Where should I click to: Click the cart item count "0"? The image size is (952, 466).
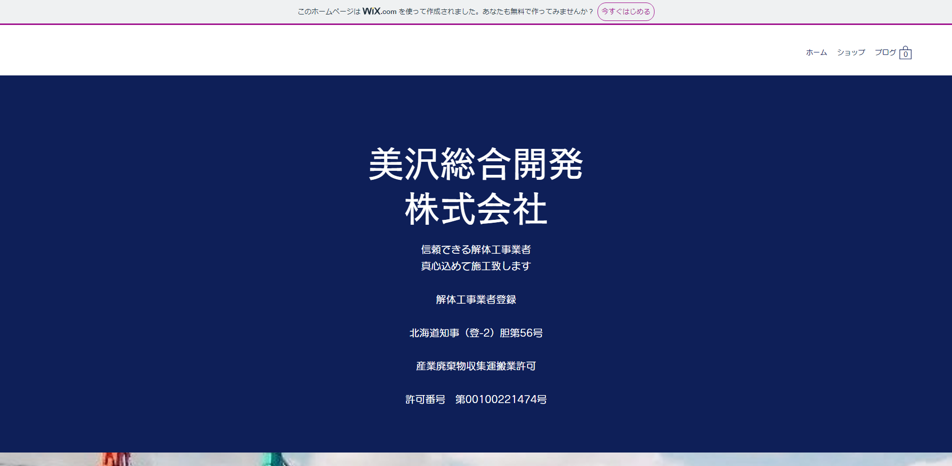(x=905, y=55)
